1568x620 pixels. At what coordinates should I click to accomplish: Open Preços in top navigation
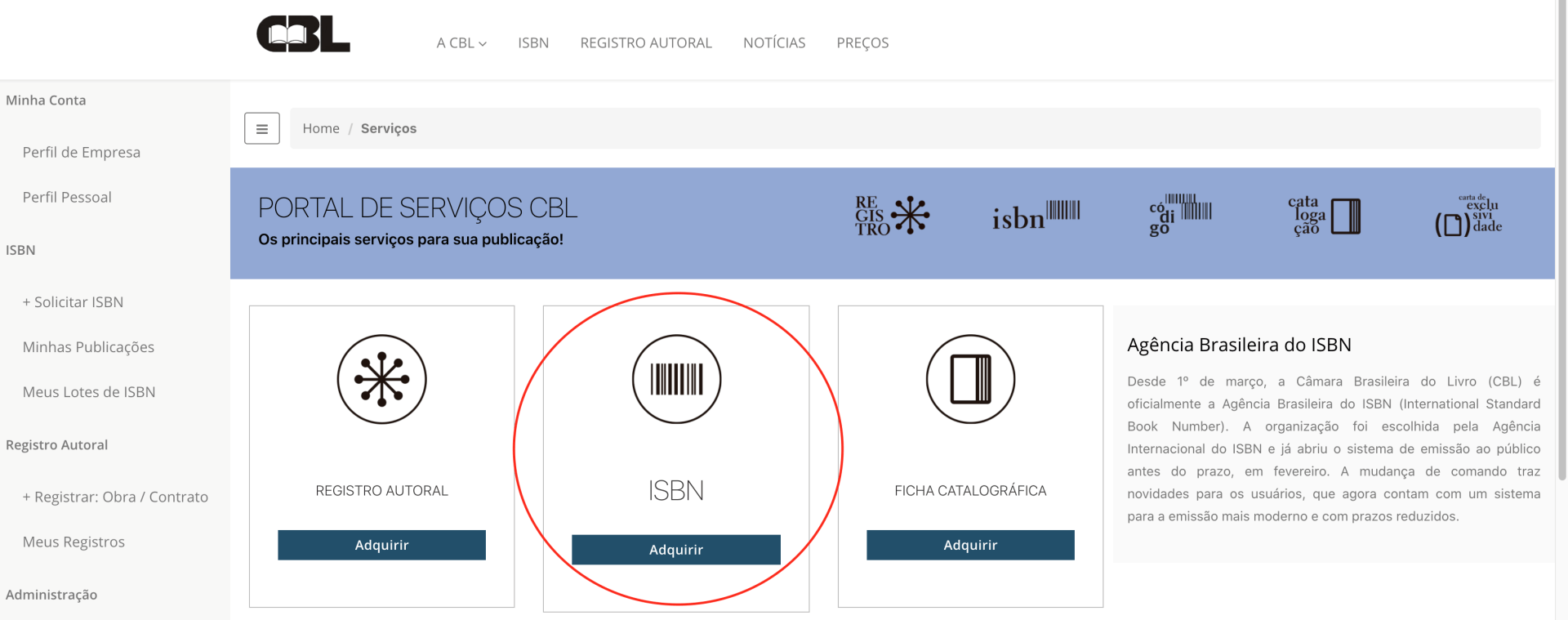[x=862, y=42]
